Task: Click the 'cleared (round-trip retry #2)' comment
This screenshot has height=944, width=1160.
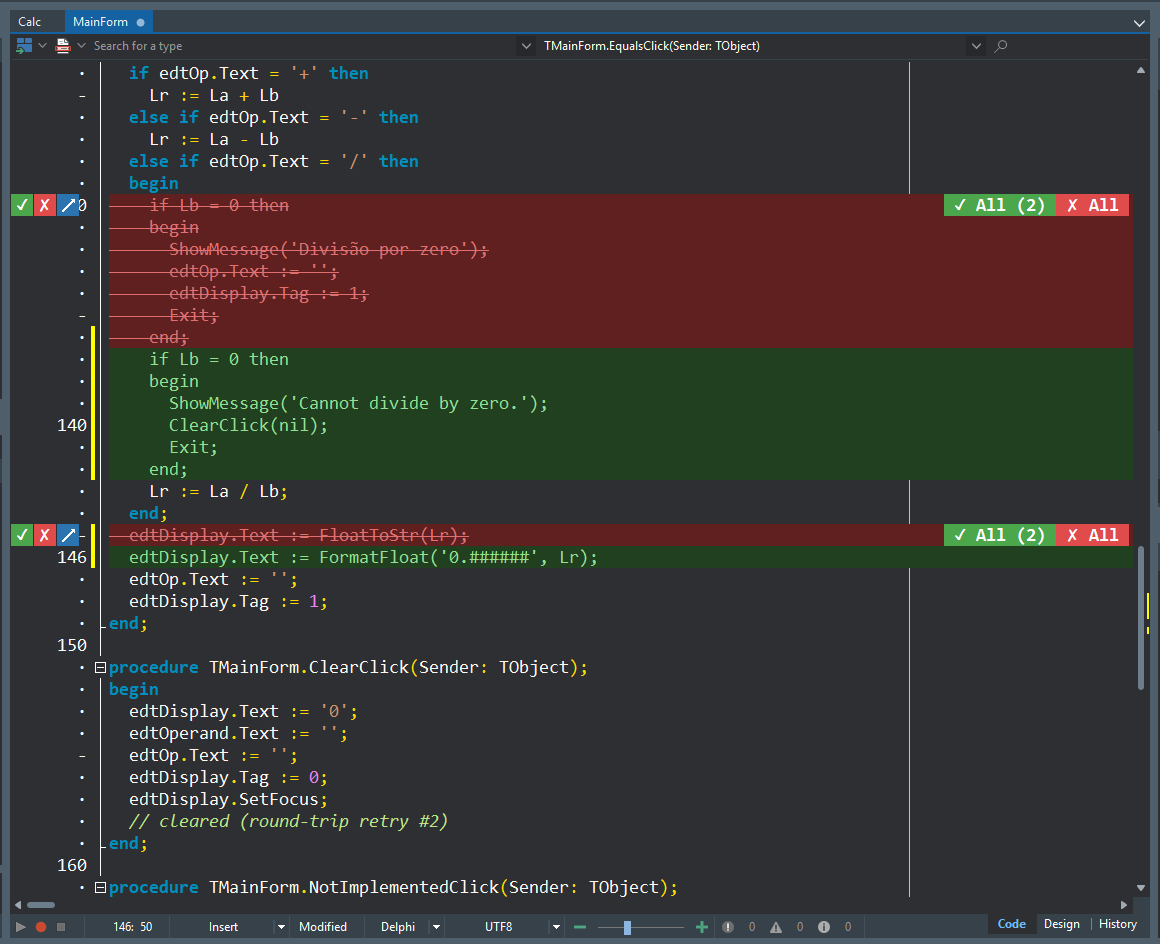Action: click(289, 821)
